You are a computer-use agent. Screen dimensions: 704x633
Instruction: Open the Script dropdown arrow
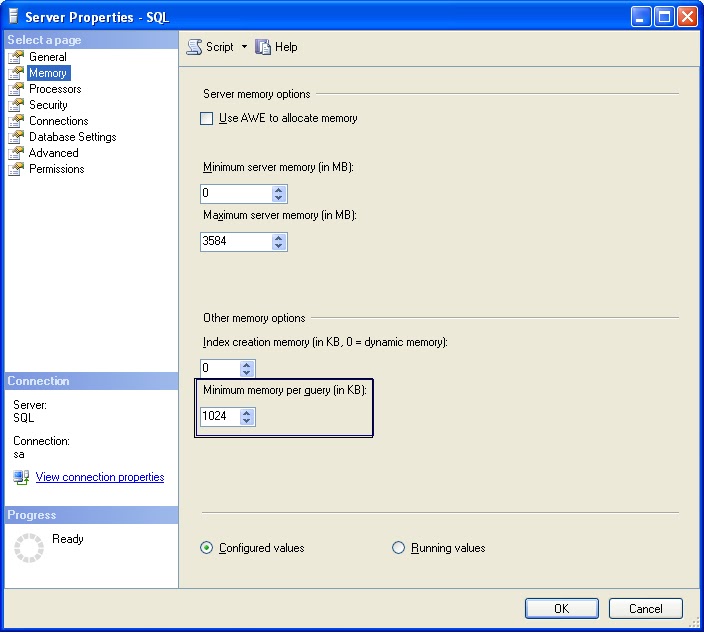click(x=244, y=46)
